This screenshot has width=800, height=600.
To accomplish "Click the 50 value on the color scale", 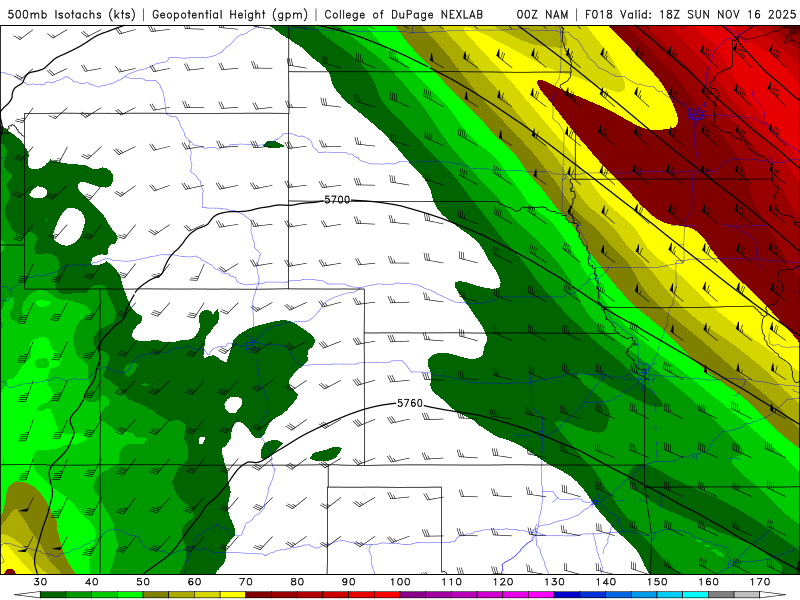I will pyautogui.click(x=143, y=582).
